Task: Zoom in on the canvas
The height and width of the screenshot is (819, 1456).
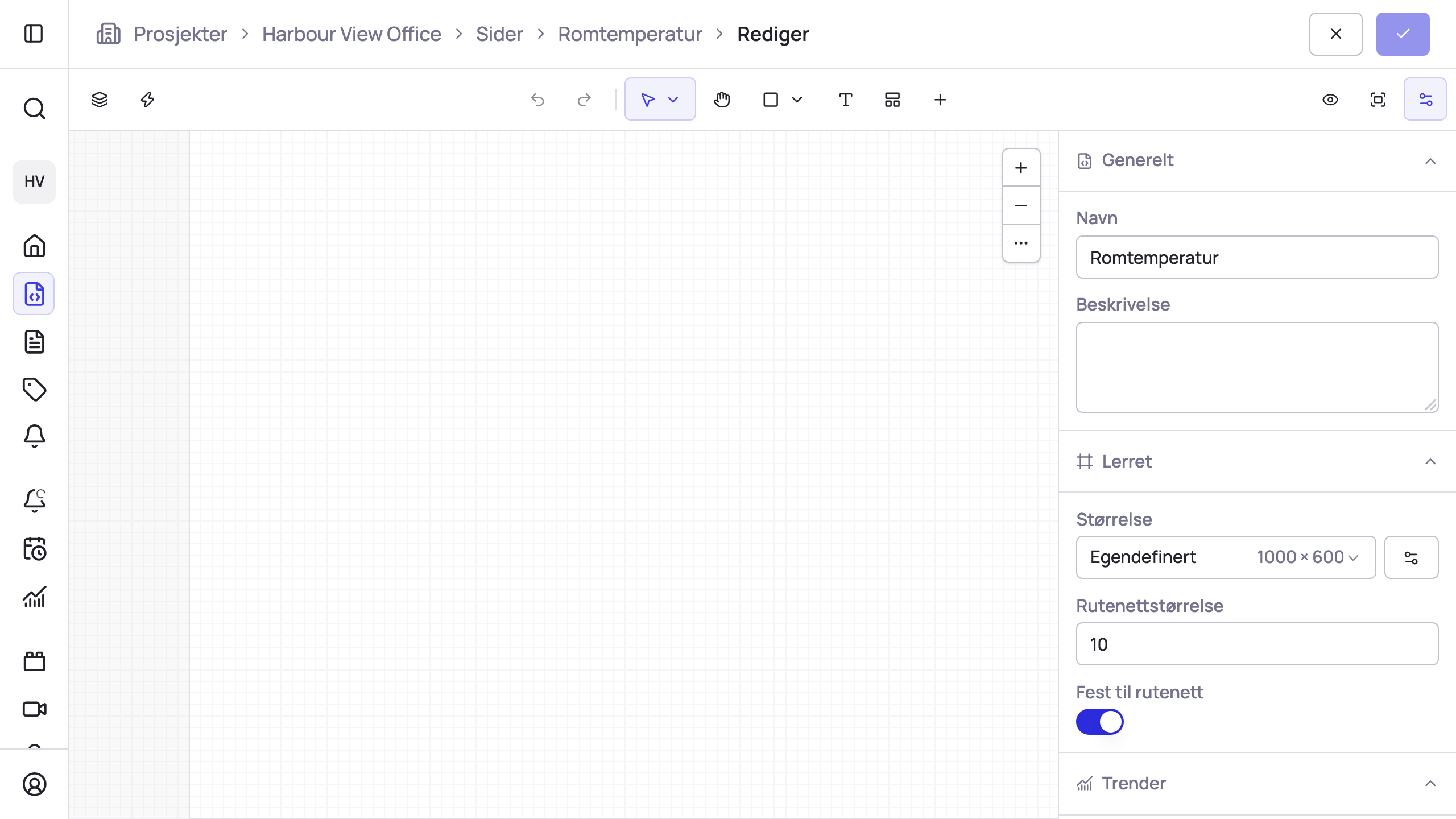Action: click(x=1021, y=168)
